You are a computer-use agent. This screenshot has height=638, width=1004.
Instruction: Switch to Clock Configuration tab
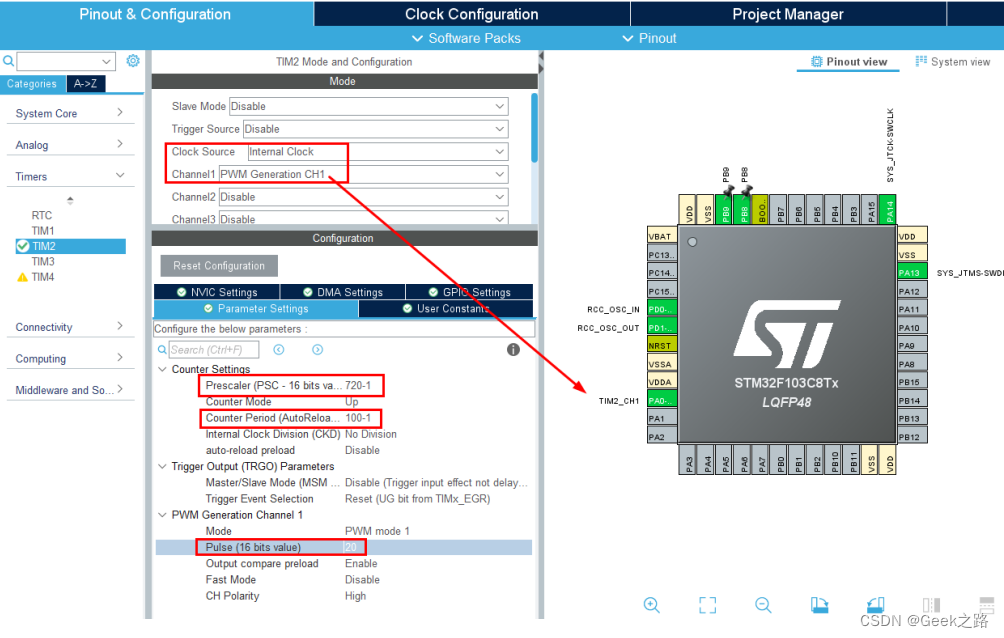(471, 13)
